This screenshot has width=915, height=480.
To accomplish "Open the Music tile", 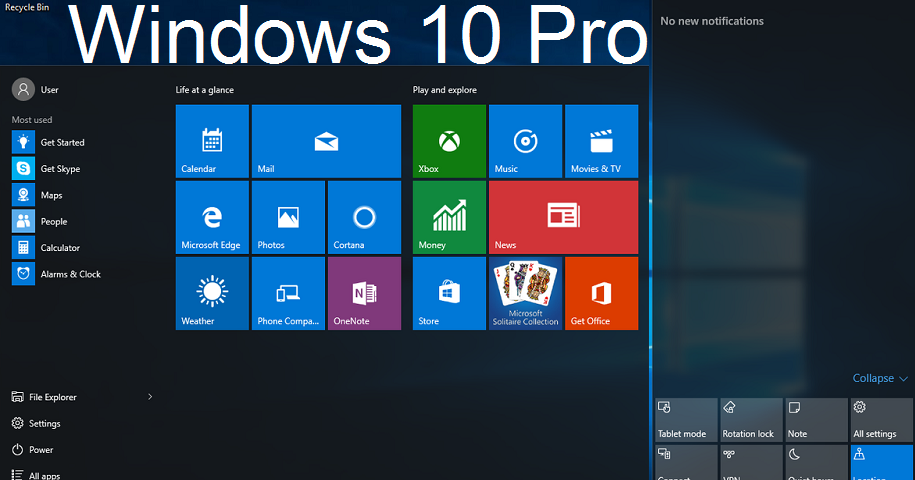I will (525, 141).
